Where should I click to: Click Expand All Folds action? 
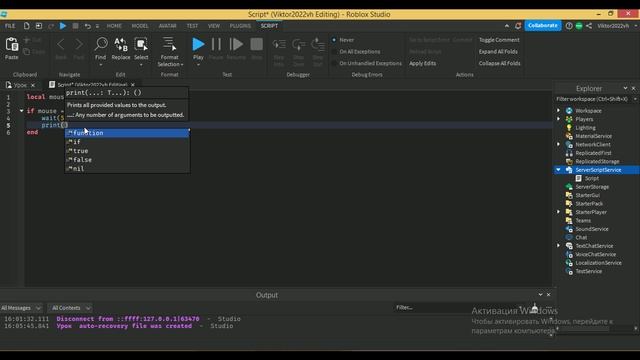pos(498,52)
